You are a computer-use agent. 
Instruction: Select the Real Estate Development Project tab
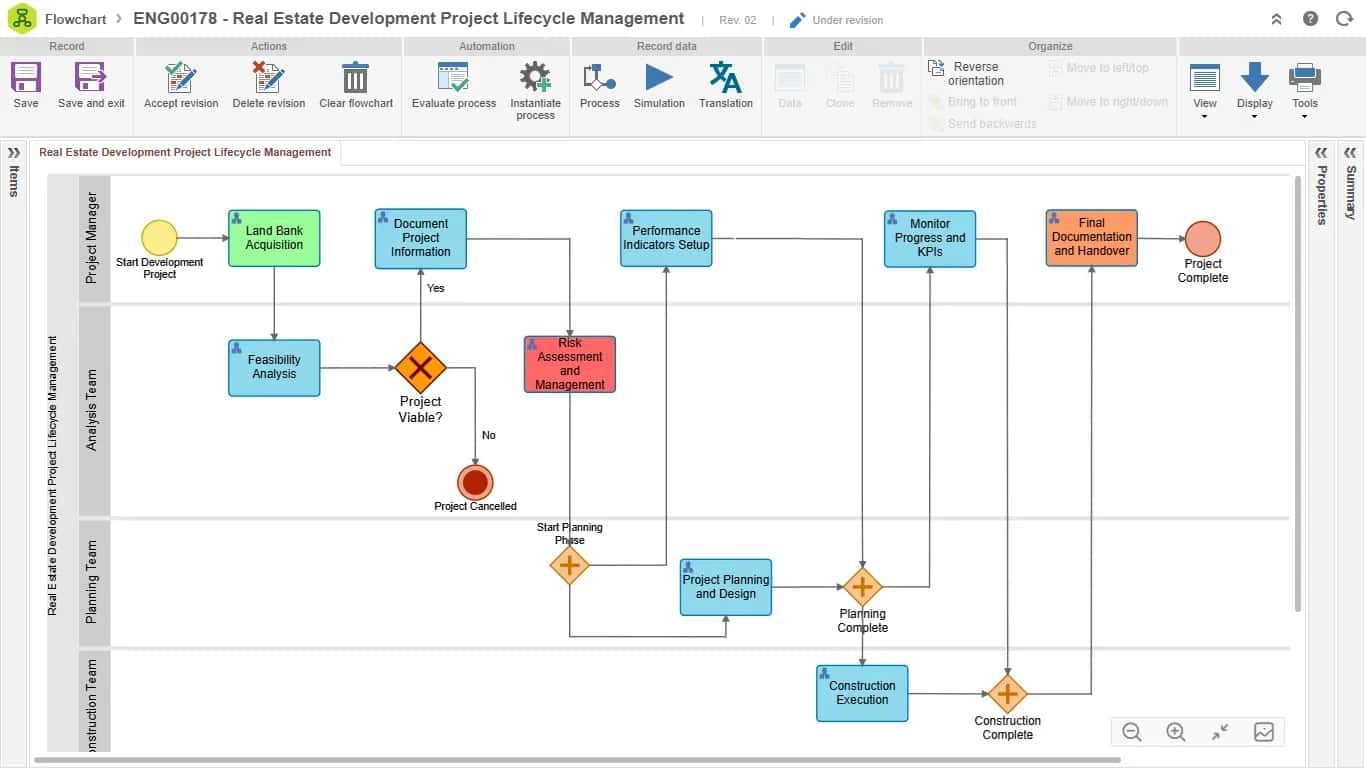click(x=185, y=152)
